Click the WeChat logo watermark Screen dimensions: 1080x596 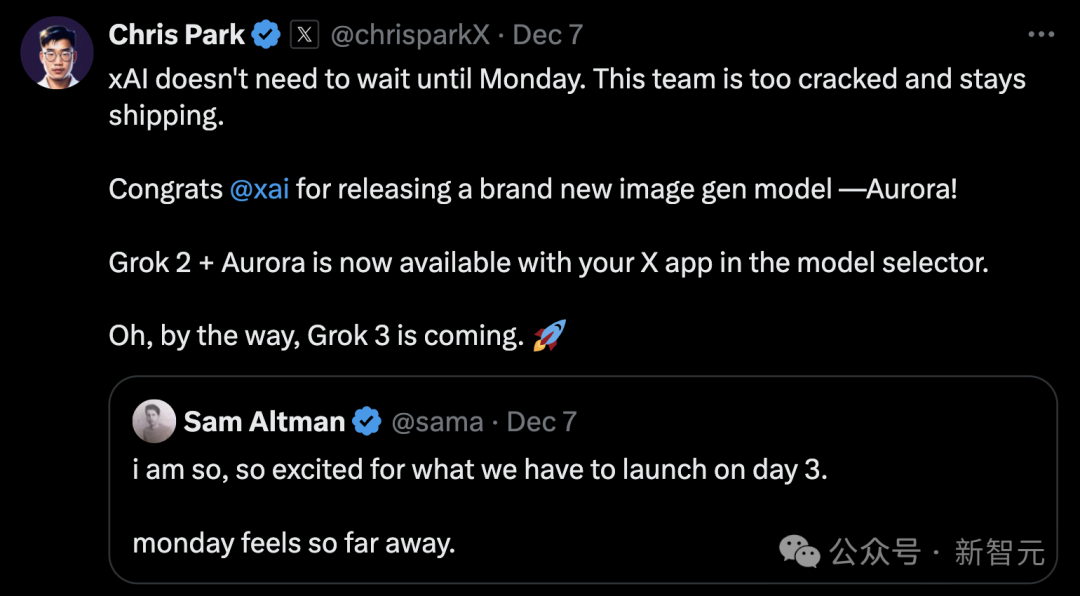point(798,551)
